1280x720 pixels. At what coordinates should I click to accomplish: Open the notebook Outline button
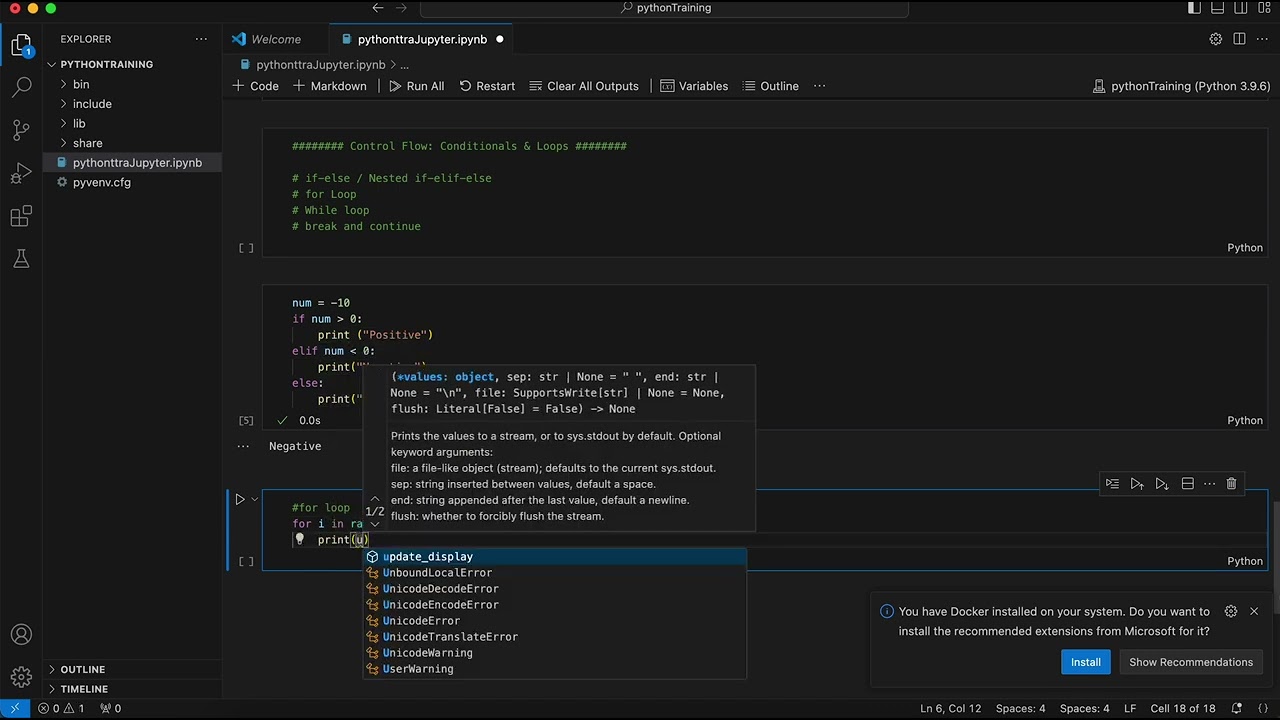[x=769, y=86]
